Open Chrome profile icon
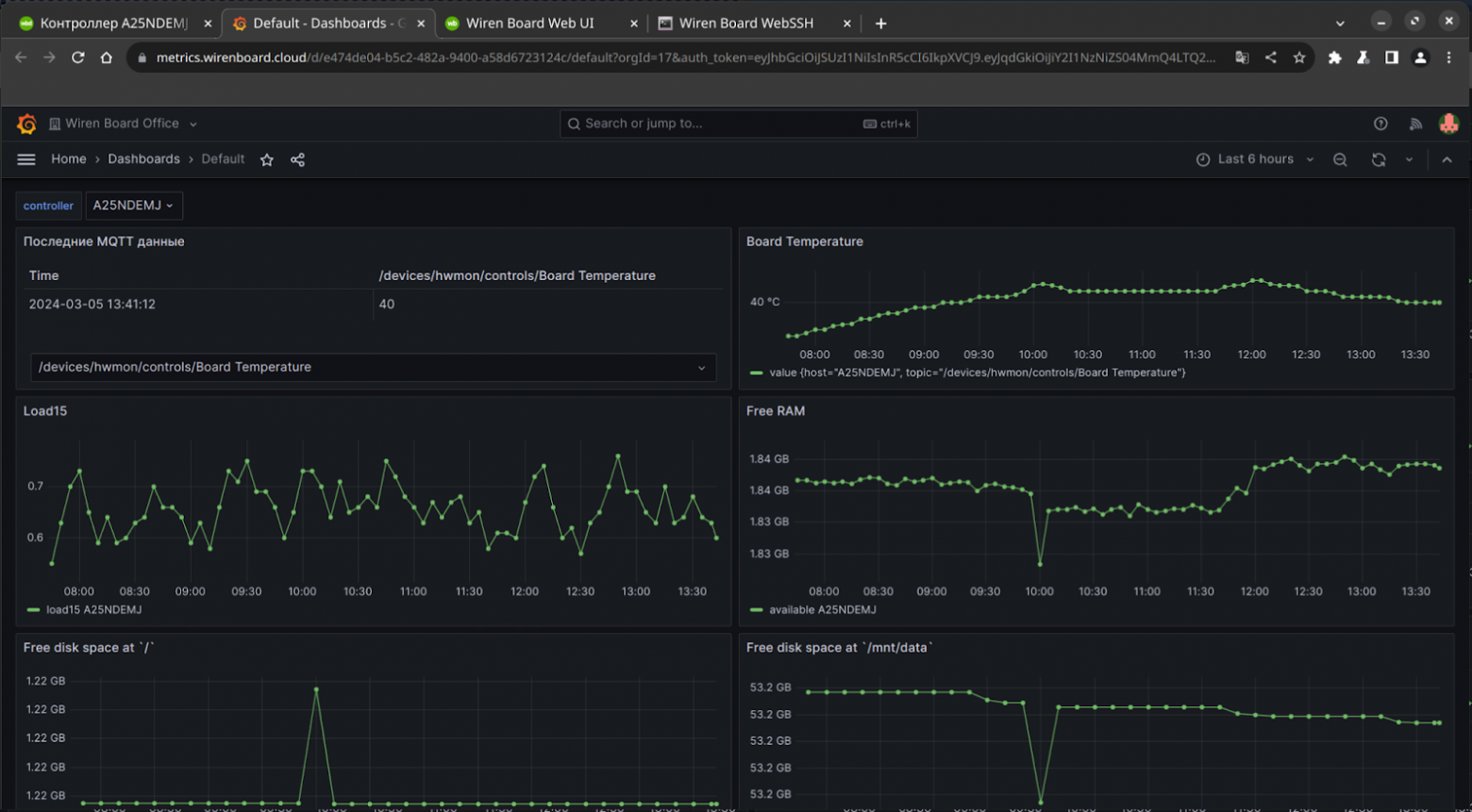The width and height of the screenshot is (1472, 812). tap(1420, 58)
